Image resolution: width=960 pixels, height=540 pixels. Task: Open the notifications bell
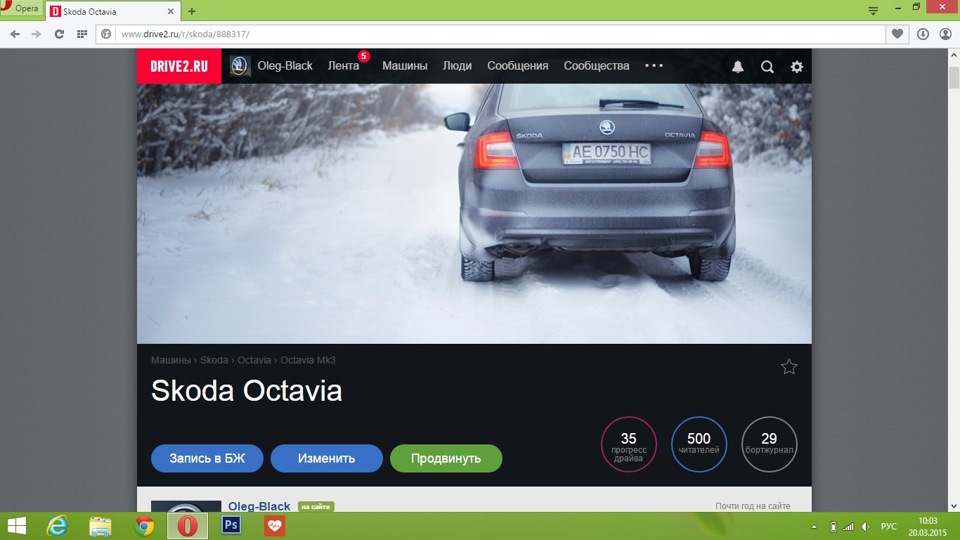click(738, 67)
